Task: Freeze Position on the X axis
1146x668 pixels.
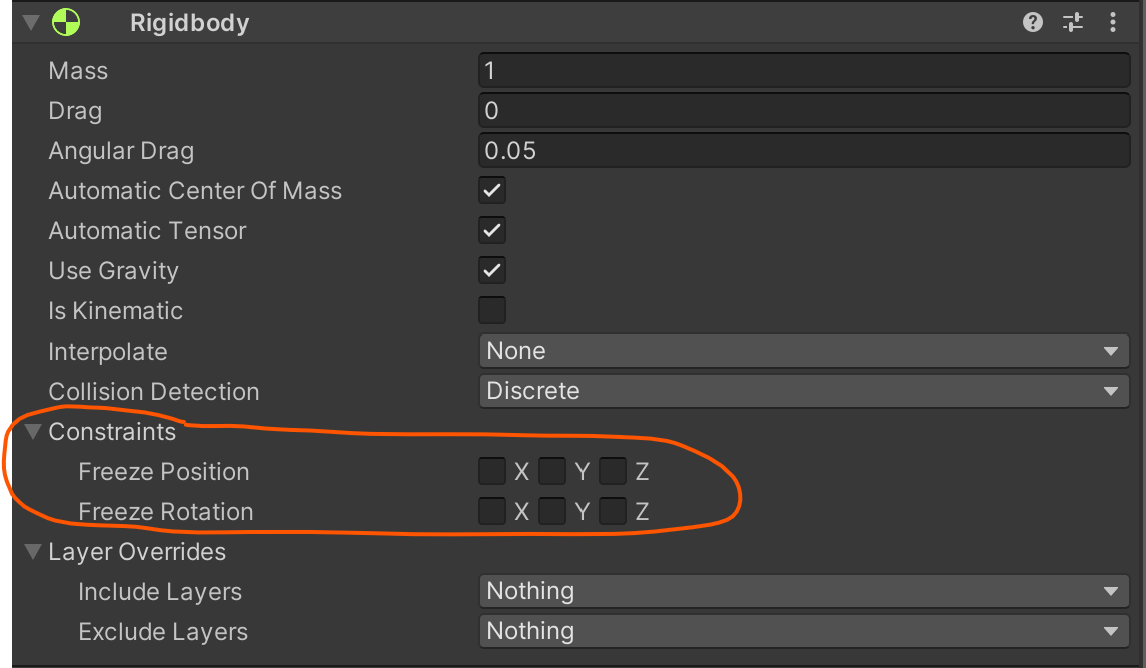Action: pos(492,471)
